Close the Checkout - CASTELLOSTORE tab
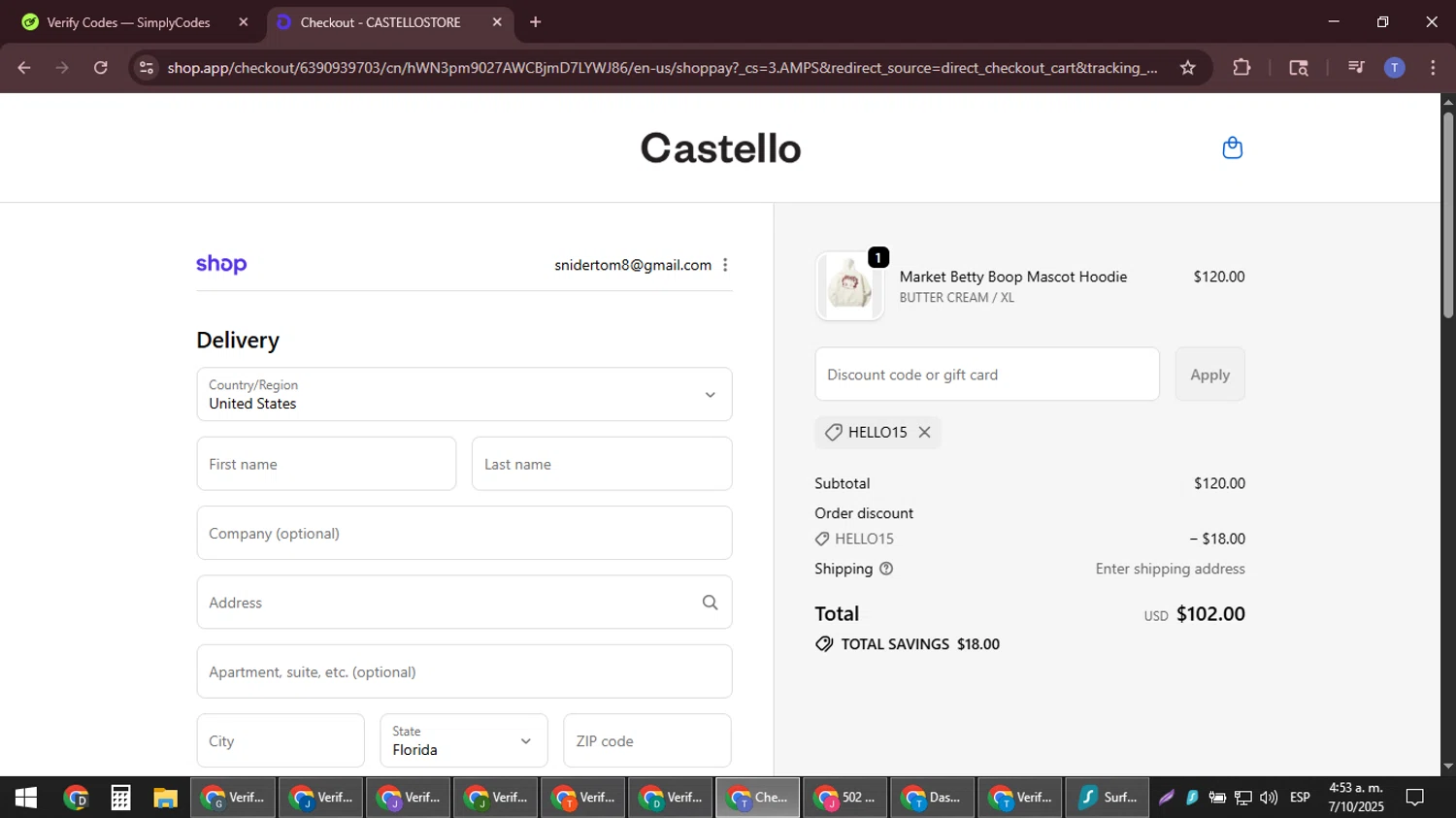Viewport: 1456px width, 818px height. point(497,22)
